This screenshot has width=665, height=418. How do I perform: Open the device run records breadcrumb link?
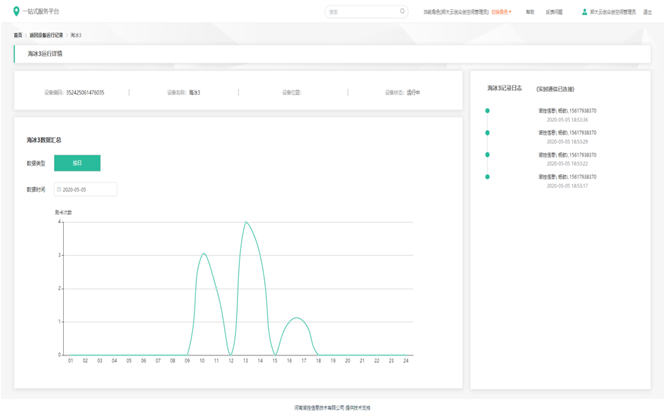pos(46,35)
